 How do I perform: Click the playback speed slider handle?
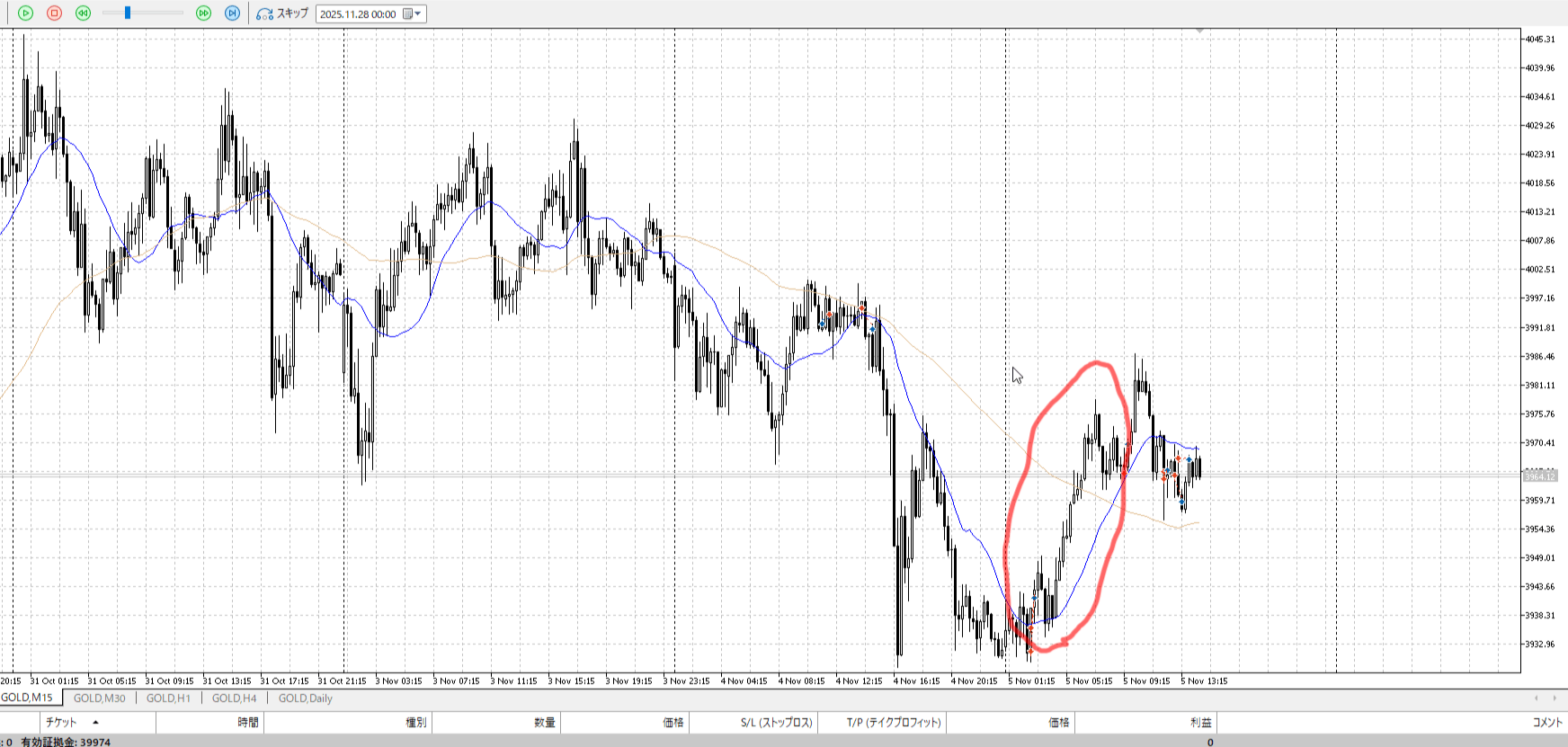pyautogui.click(x=128, y=13)
